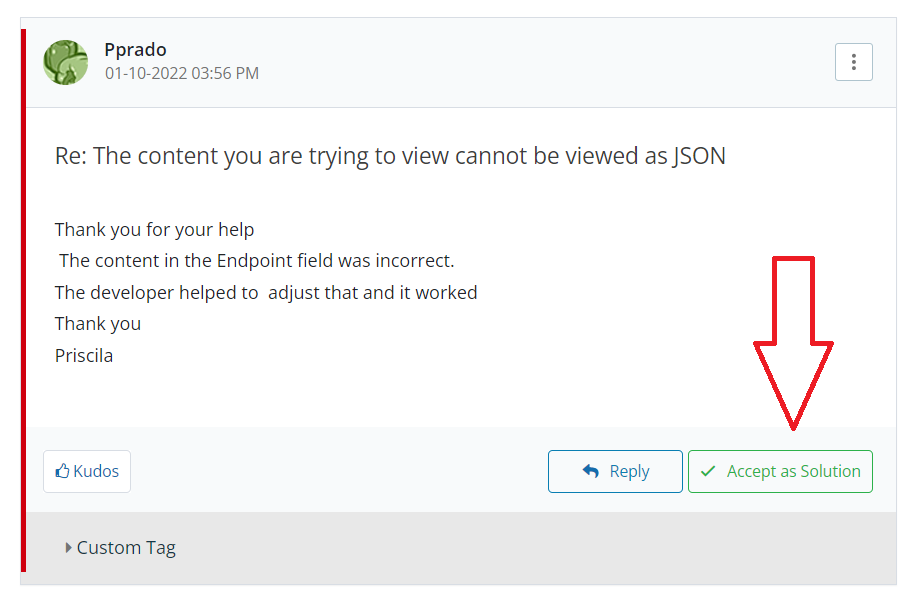Viewport: 906px width, 594px height.
Task: Open the Pprado username profile link
Action: (135, 49)
